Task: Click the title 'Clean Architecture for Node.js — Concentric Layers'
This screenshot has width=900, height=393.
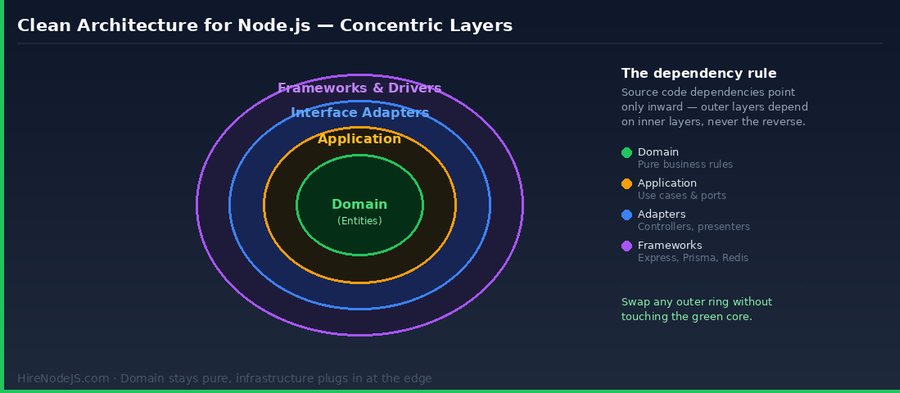Action: tap(265, 26)
